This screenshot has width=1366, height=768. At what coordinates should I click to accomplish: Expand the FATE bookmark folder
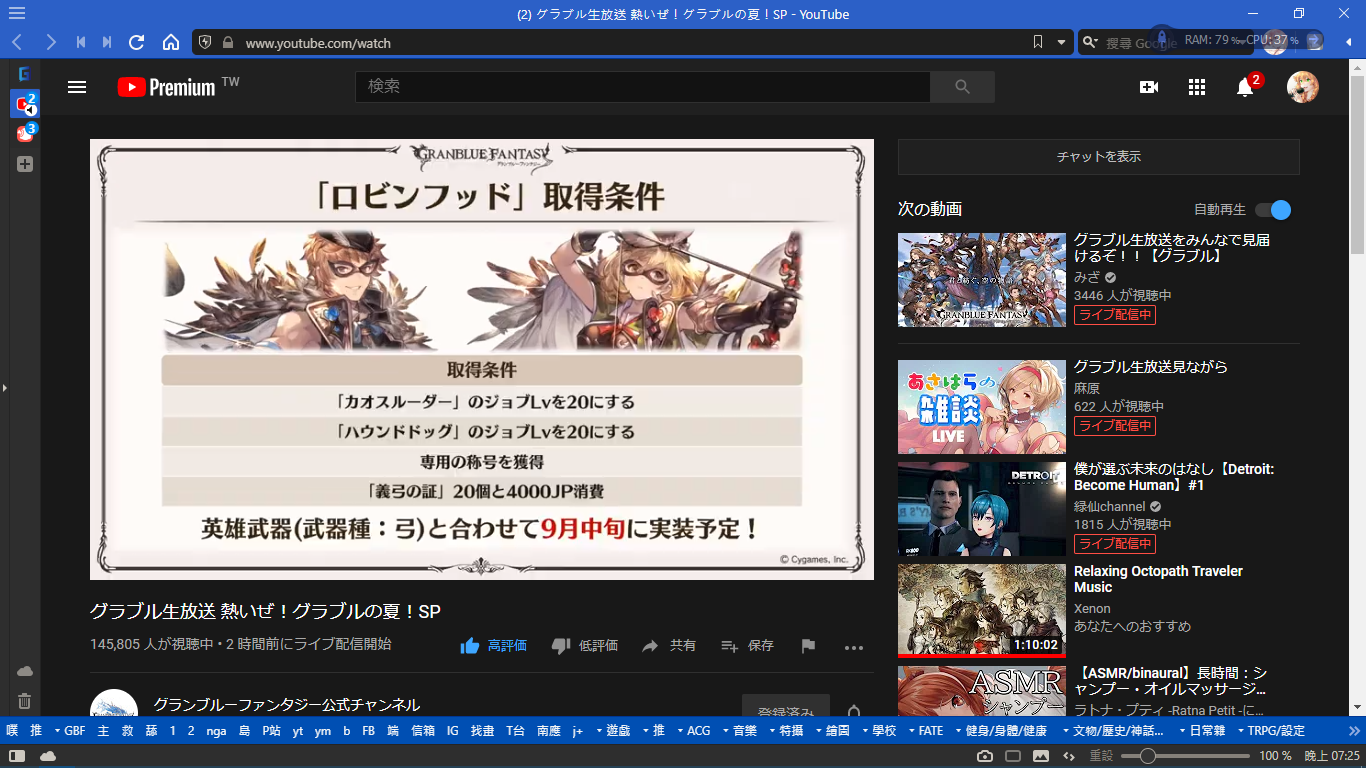coord(925,731)
